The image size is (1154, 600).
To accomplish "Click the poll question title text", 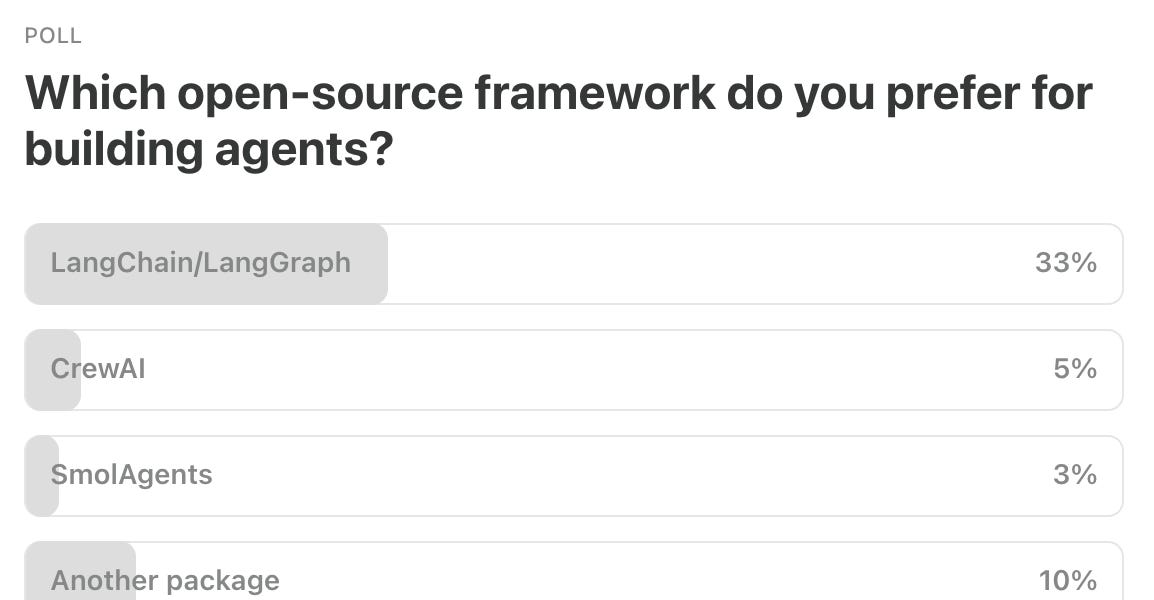I will (560, 118).
